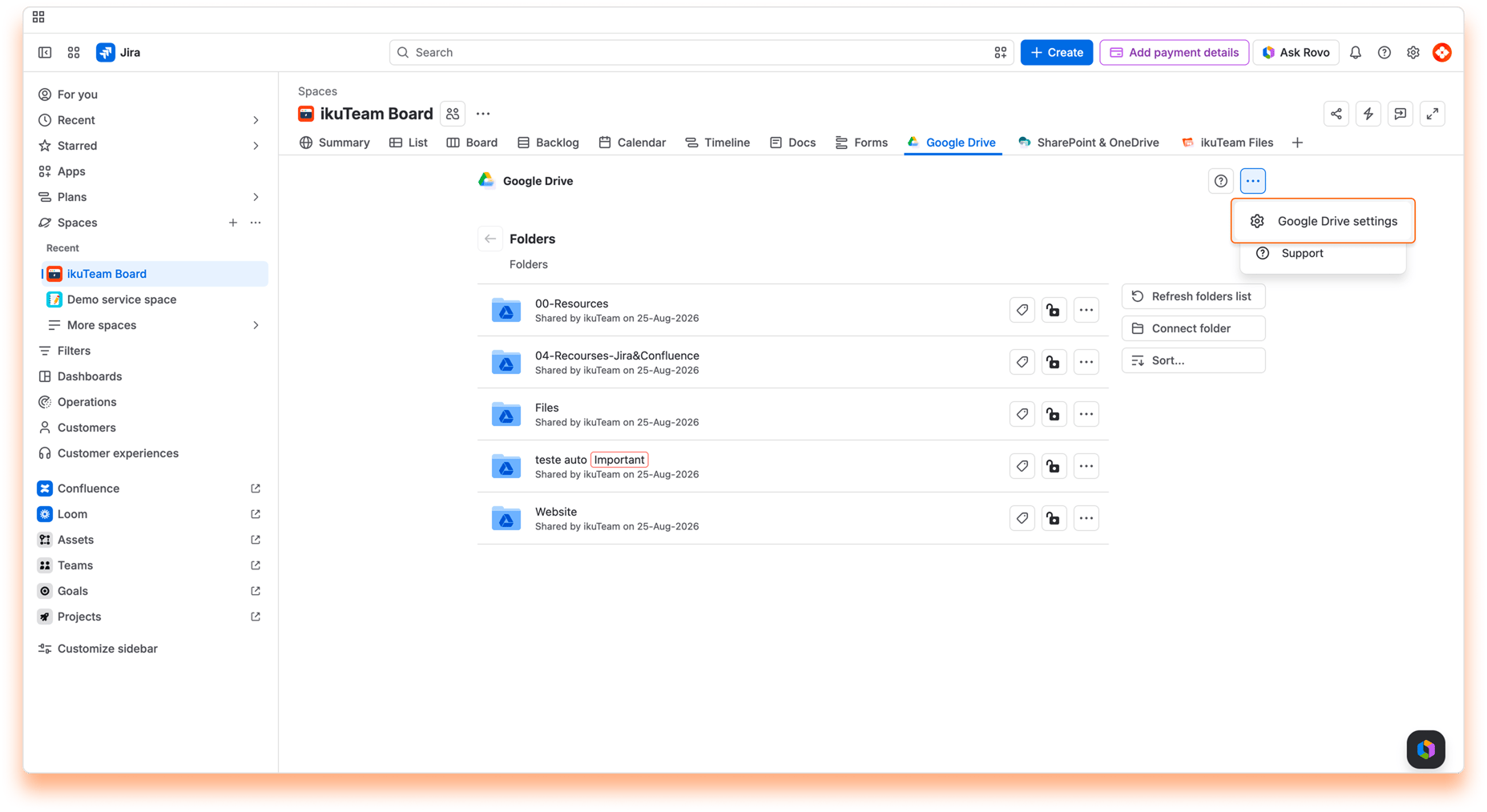The image size is (1487, 812).
Task: Open the notifications bell
Action: (1355, 52)
